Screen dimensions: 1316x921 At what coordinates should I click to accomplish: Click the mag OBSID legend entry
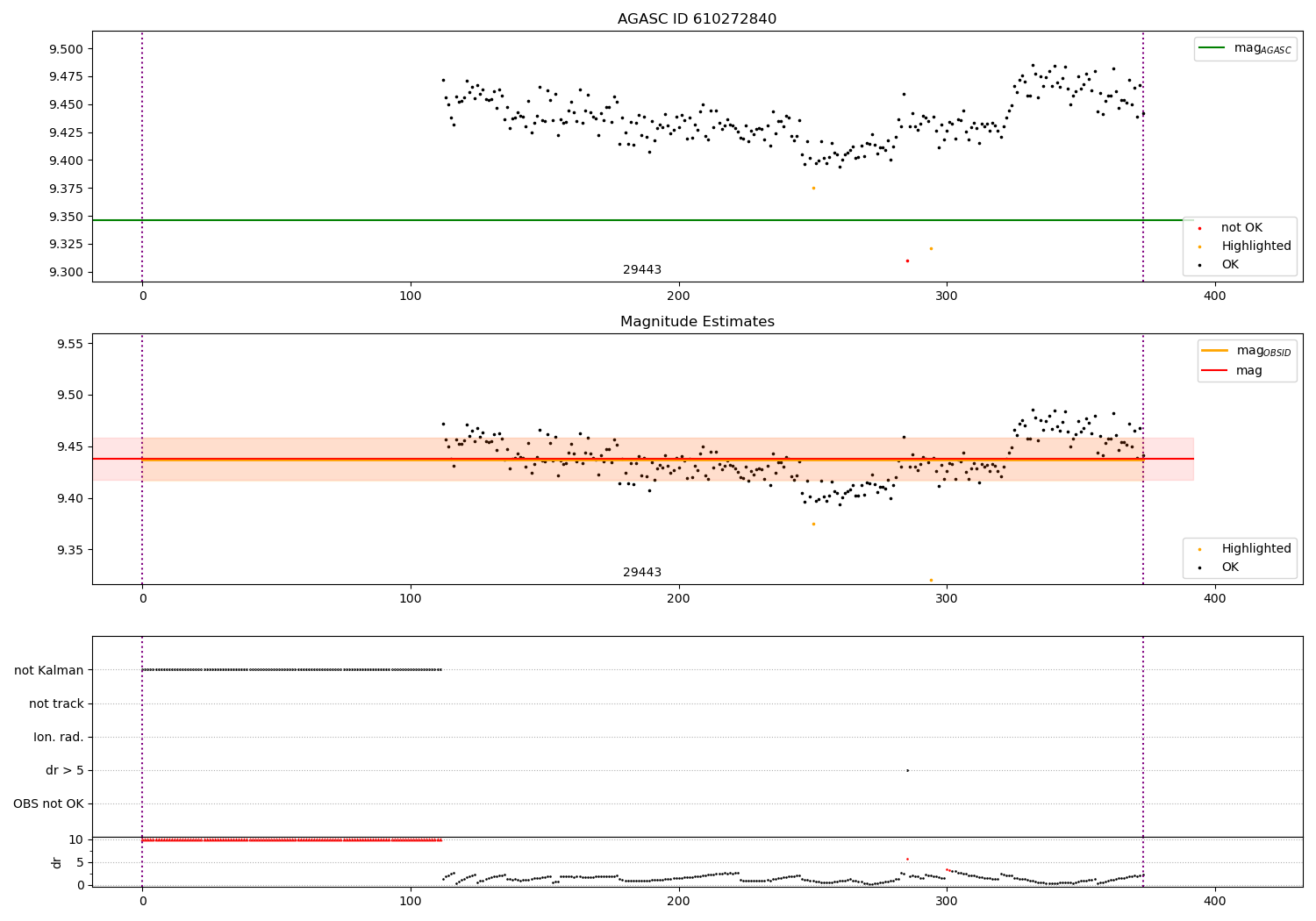(1247, 351)
